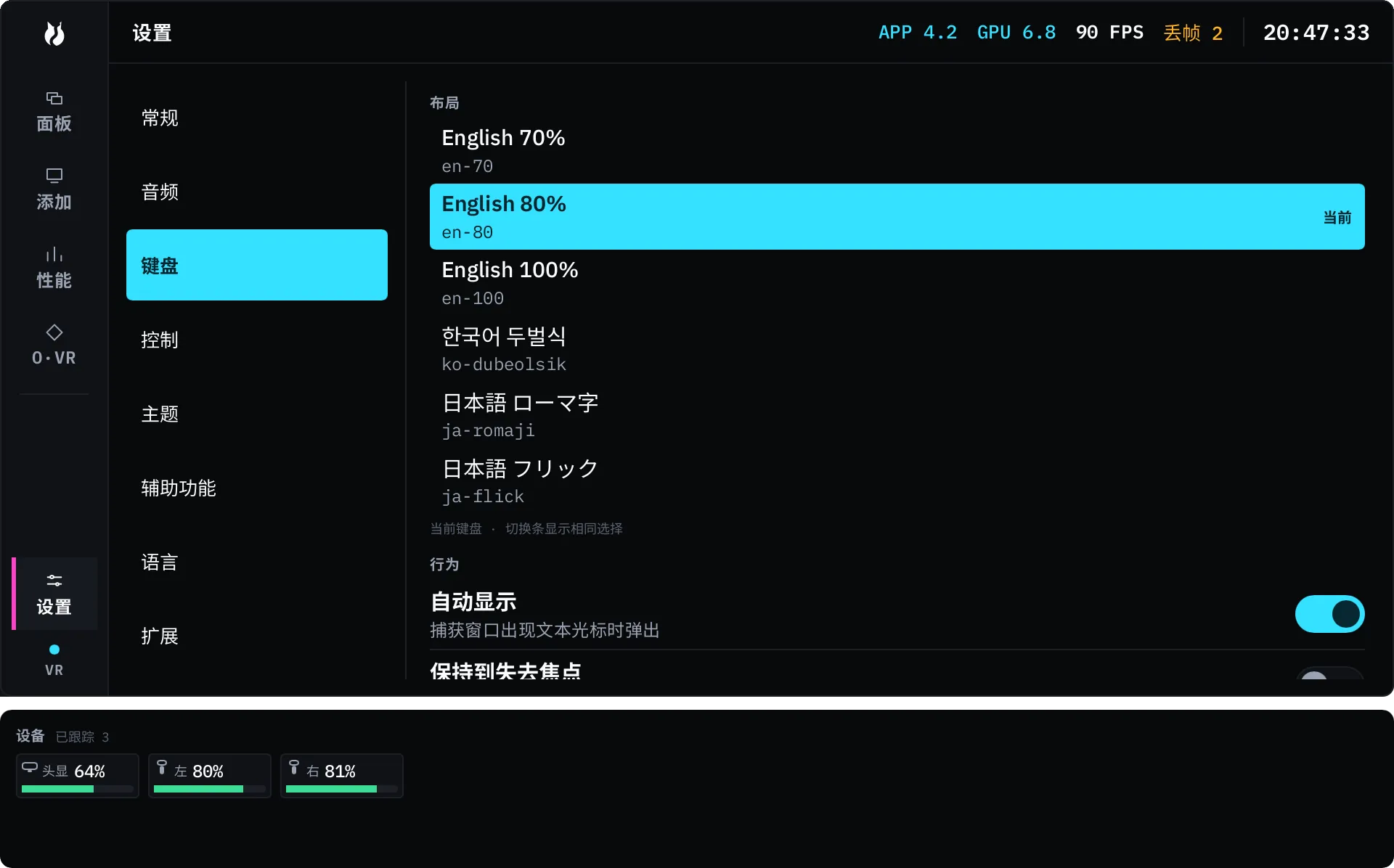This screenshot has width=1394, height=868.
Task: Click the 设备 panel label
Action: [30, 736]
